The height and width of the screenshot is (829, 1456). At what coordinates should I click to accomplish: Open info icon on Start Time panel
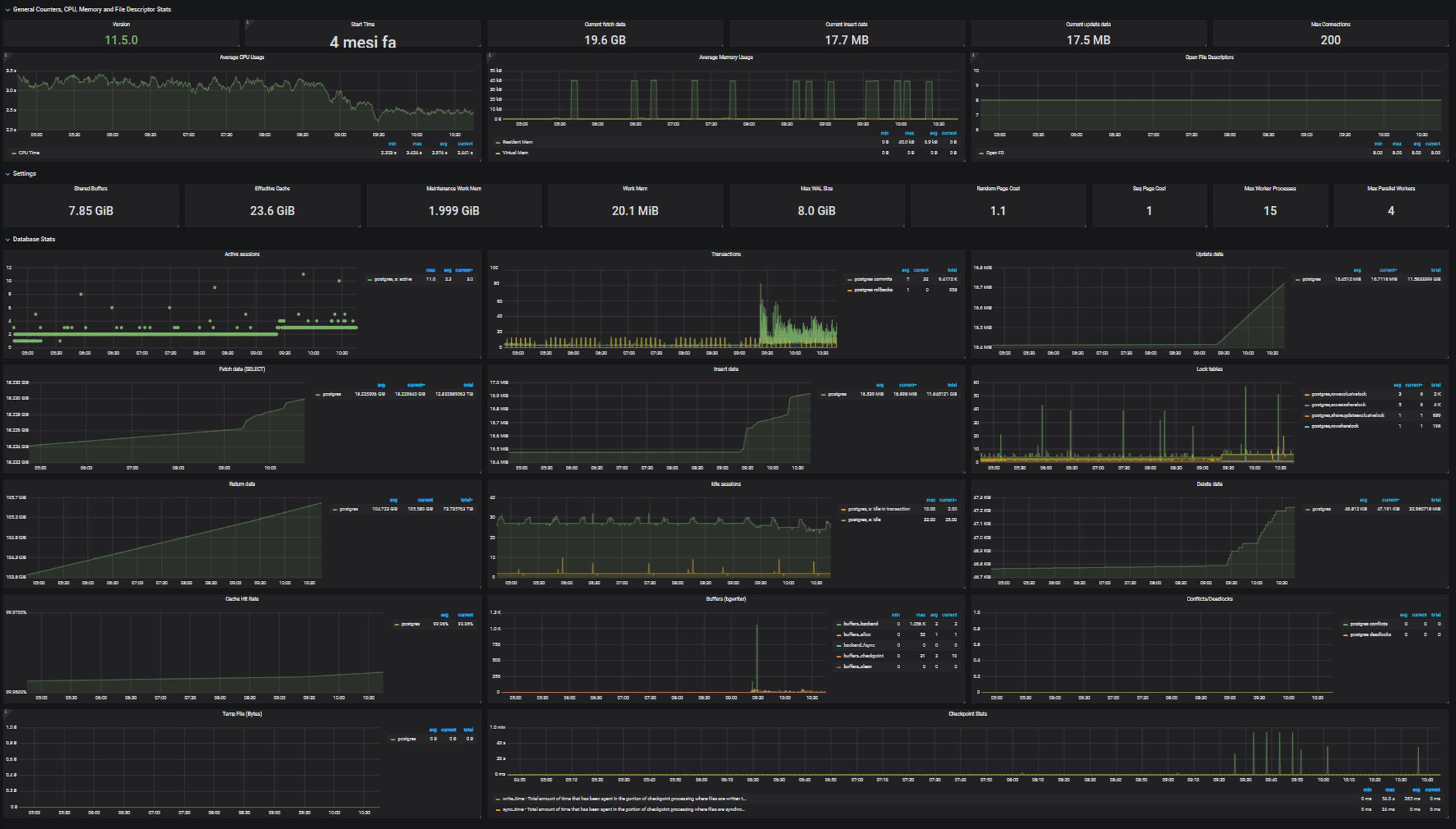248,23
